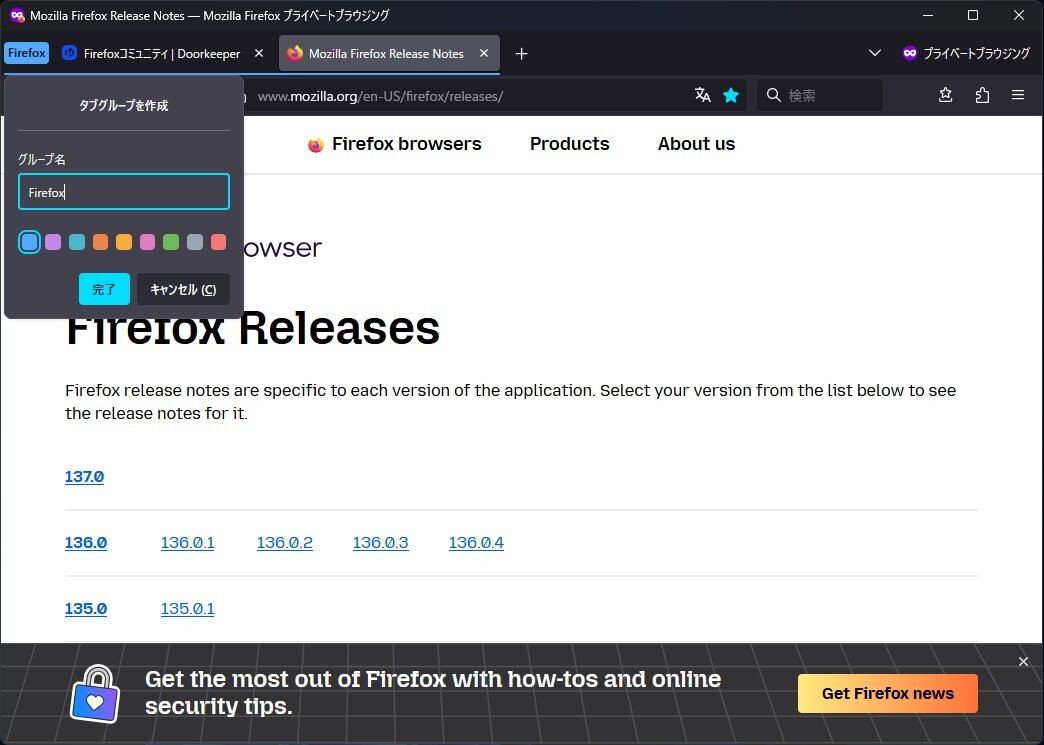Click the キャンセル (C) button
Screen dimensions: 1044x745
[183, 289]
